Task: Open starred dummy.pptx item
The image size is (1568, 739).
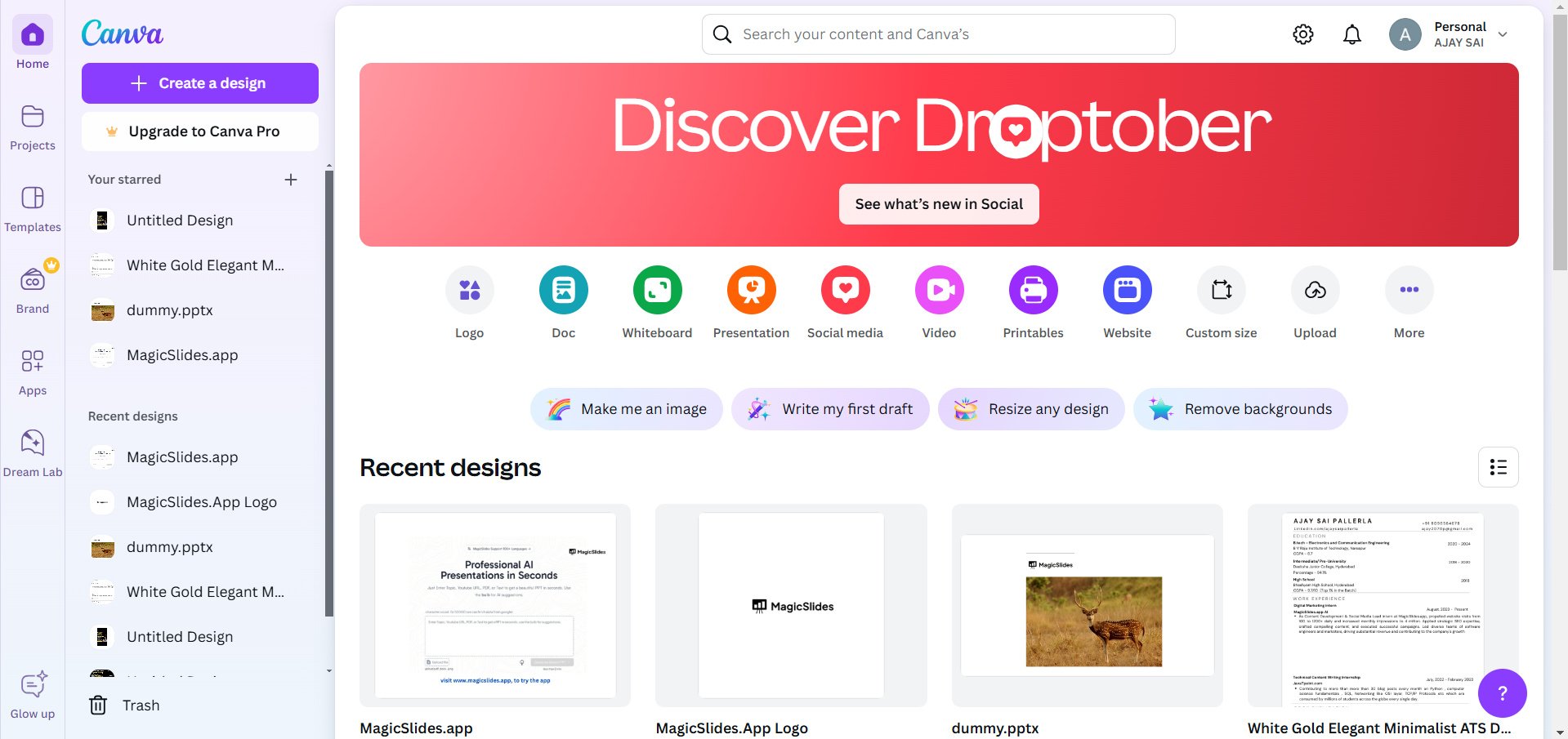Action: point(194,310)
